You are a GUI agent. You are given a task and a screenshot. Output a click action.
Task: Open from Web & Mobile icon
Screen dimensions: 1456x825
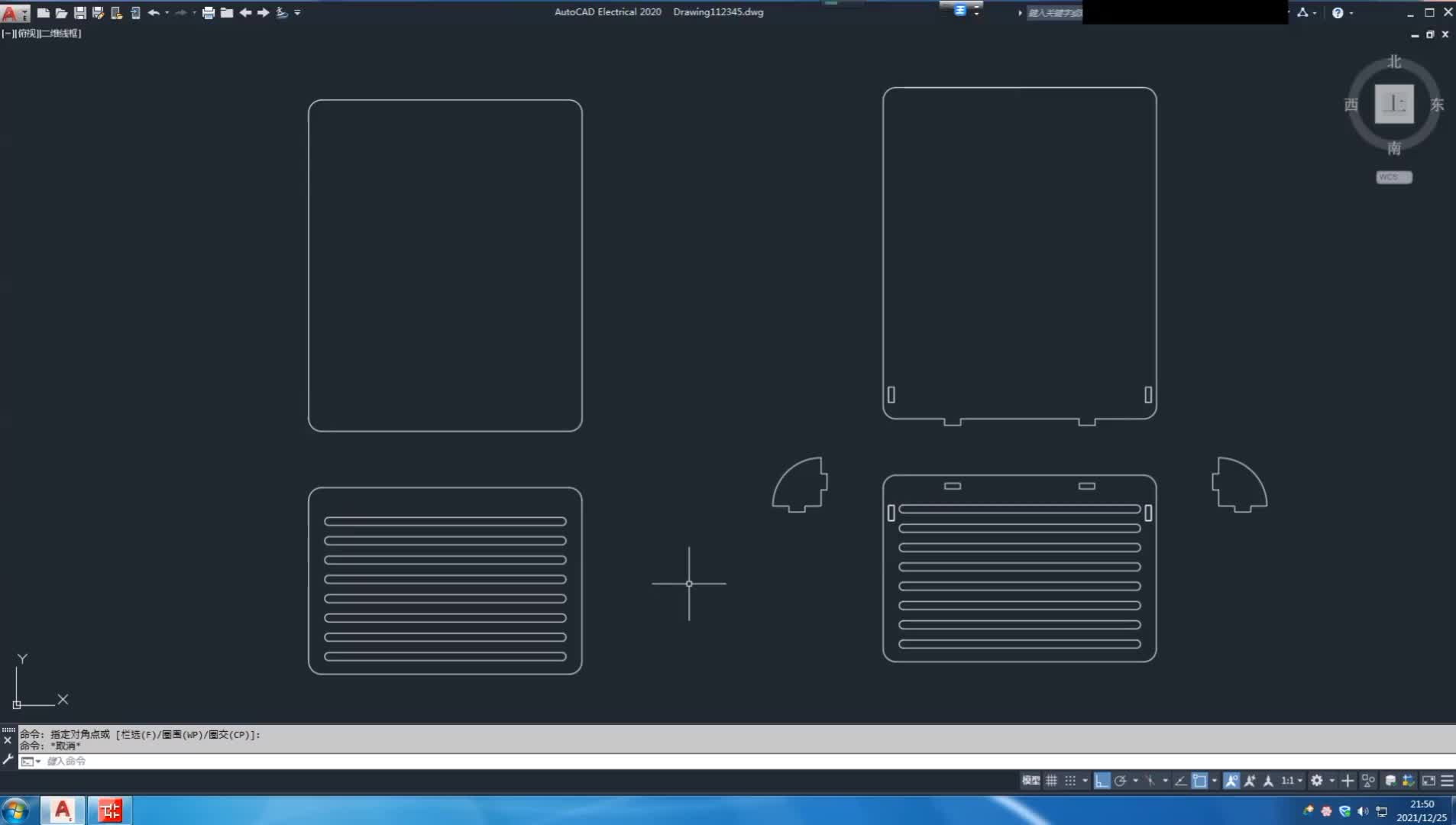pyautogui.click(x=116, y=12)
